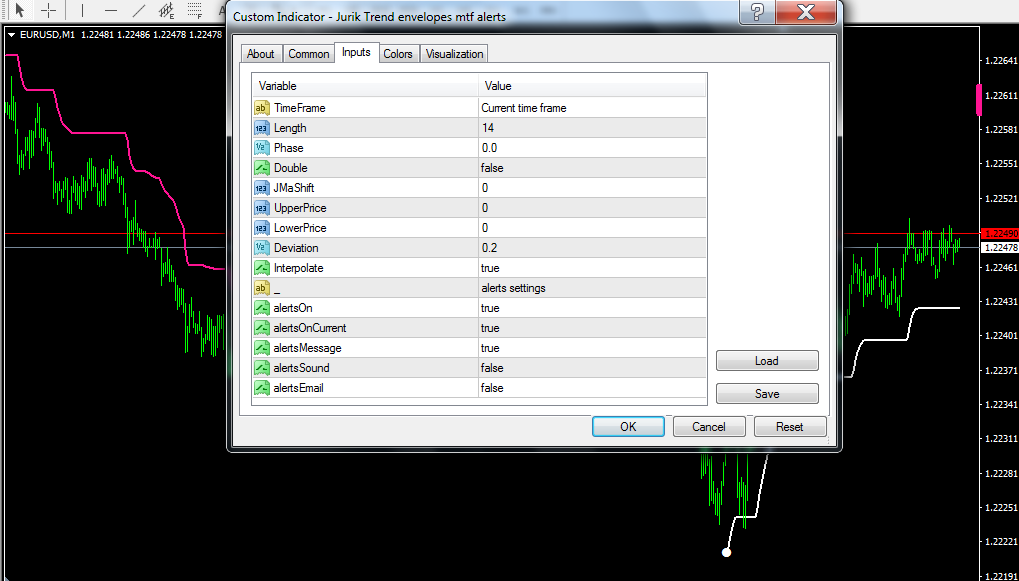Select the Crosshair tool in toolbar
Screen dimensions: 1019x581
49,10
